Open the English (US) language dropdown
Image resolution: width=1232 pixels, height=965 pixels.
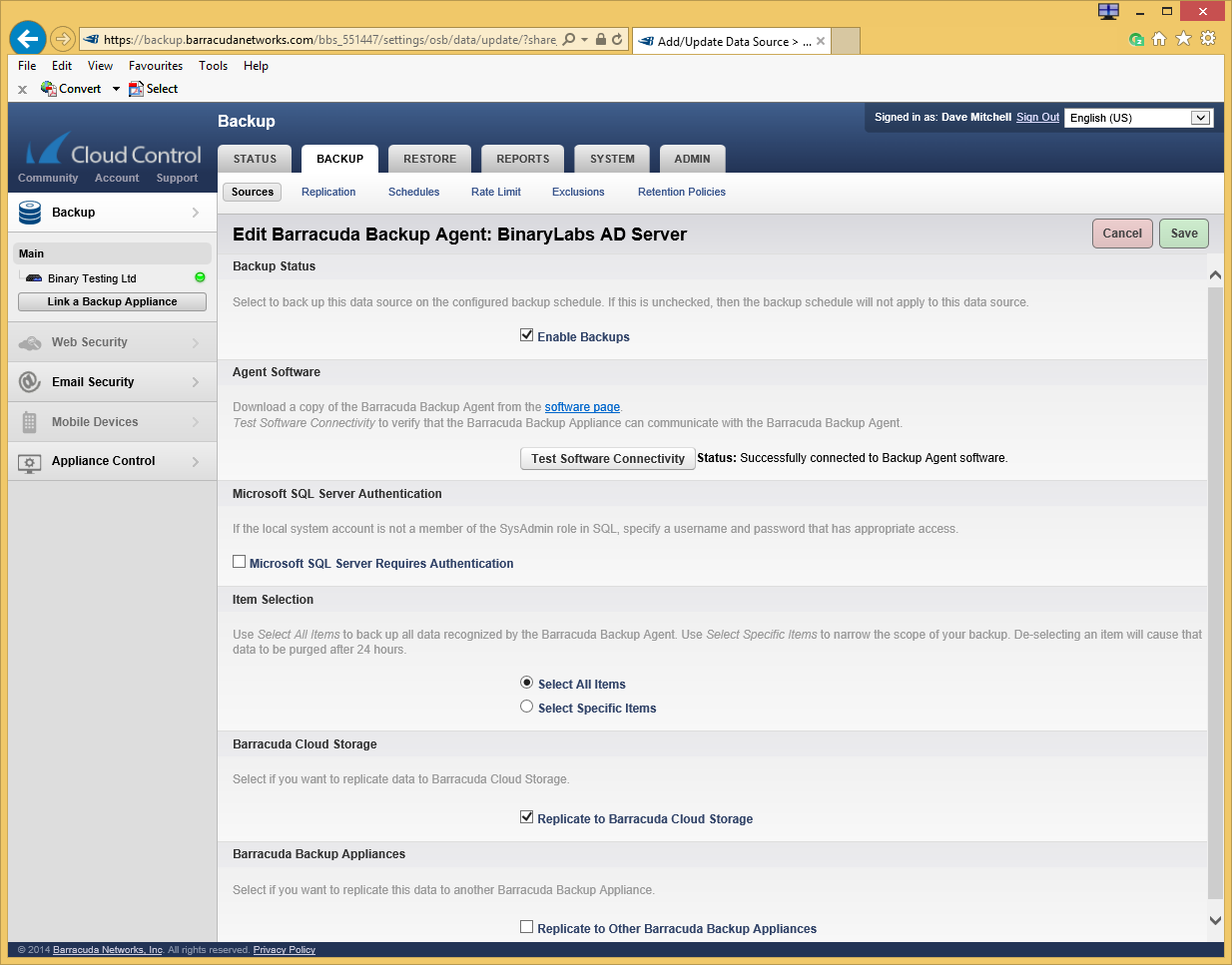click(x=1138, y=118)
